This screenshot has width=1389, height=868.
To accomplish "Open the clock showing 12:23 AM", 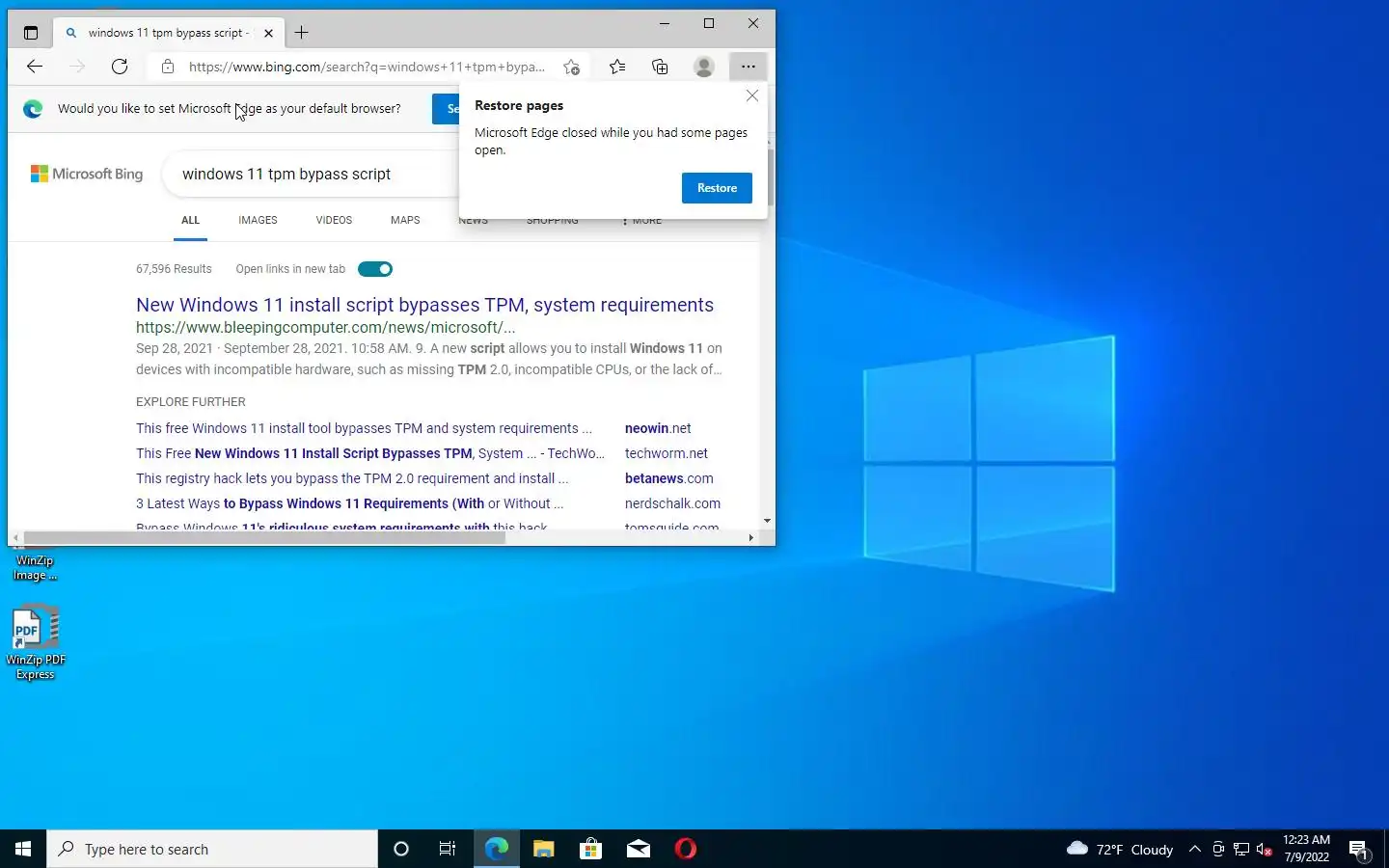I will 1307,849.
